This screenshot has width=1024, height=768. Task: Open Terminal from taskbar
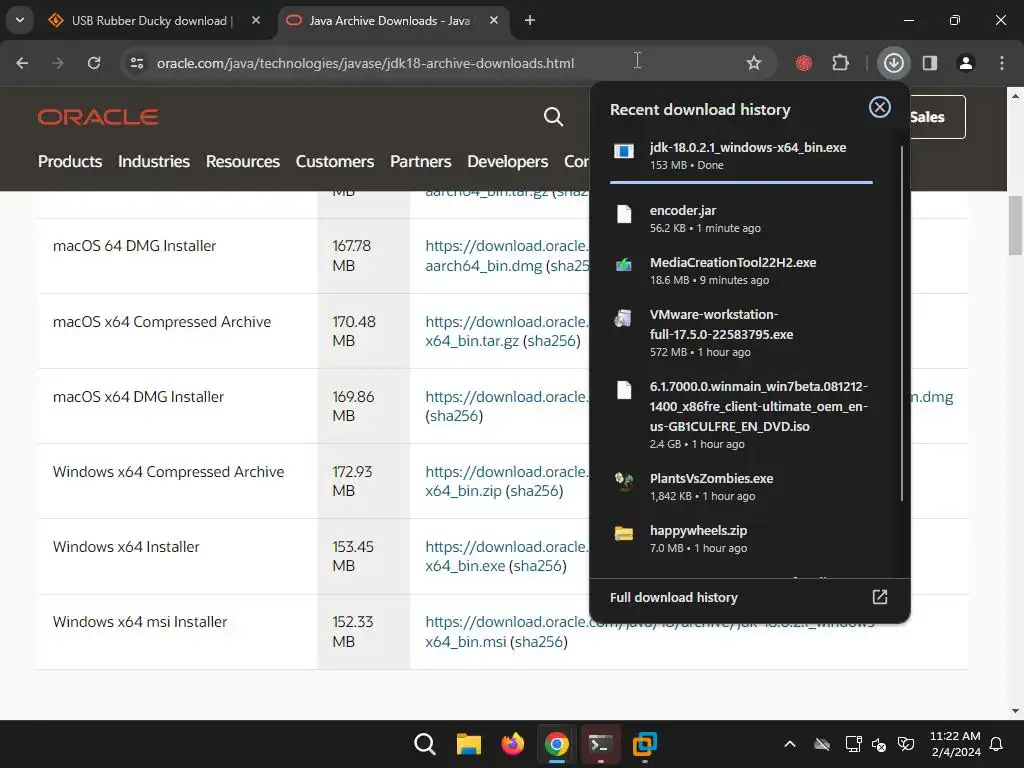pos(600,744)
